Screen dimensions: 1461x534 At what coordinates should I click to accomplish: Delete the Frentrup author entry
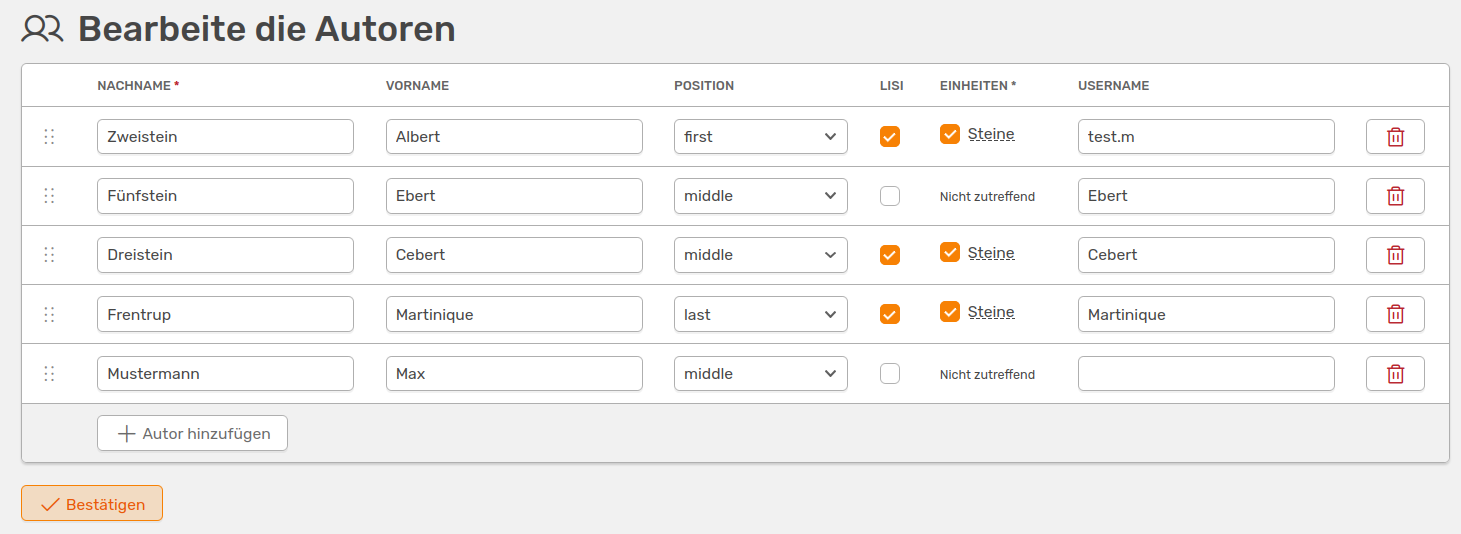(1395, 314)
